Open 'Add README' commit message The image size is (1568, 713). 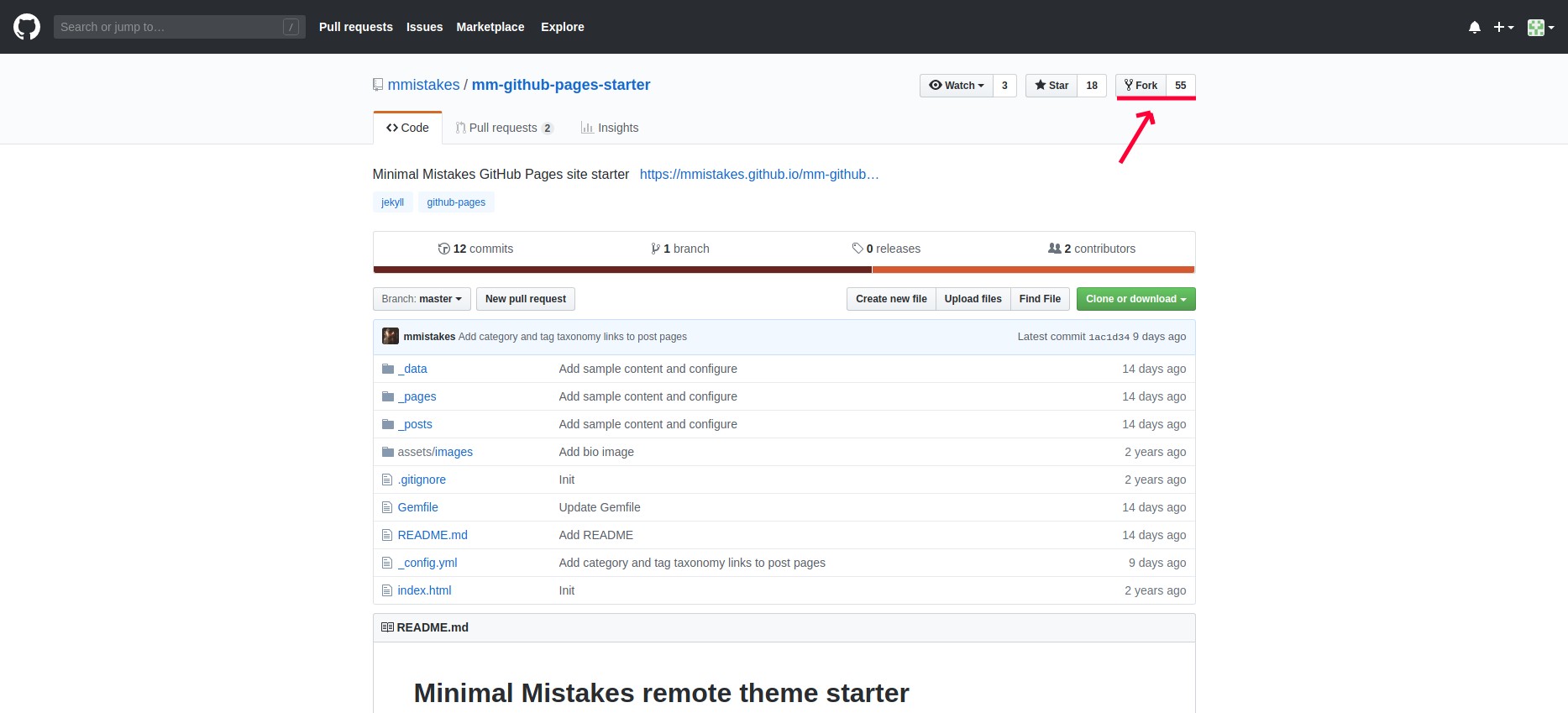pyautogui.click(x=596, y=535)
